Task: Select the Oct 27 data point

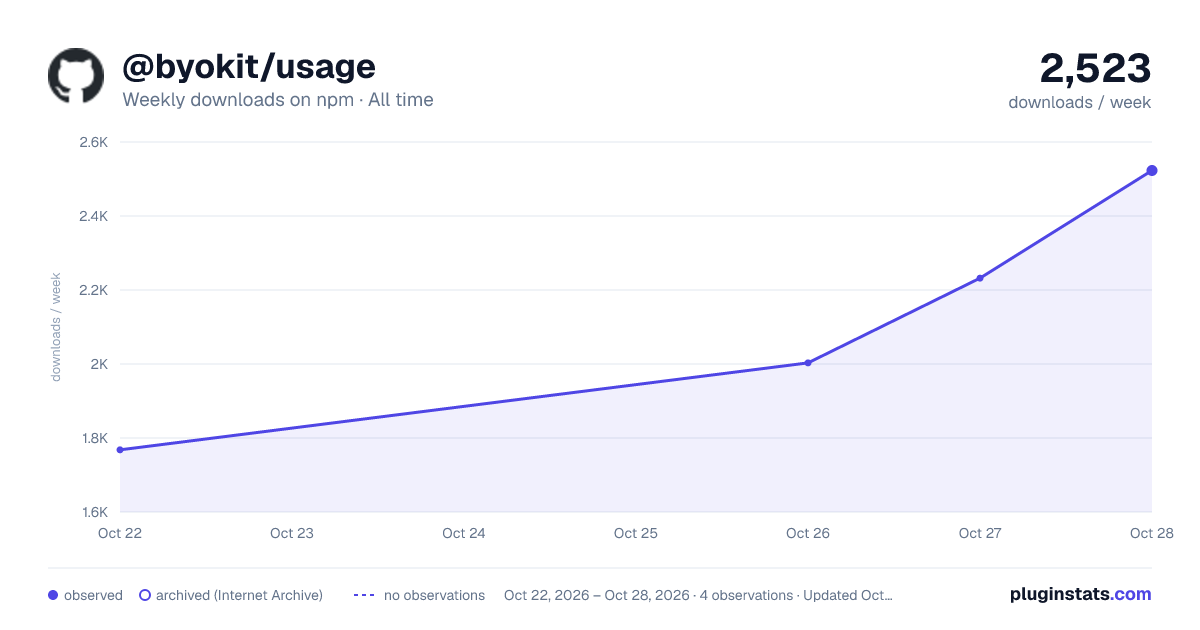Action: click(x=980, y=278)
